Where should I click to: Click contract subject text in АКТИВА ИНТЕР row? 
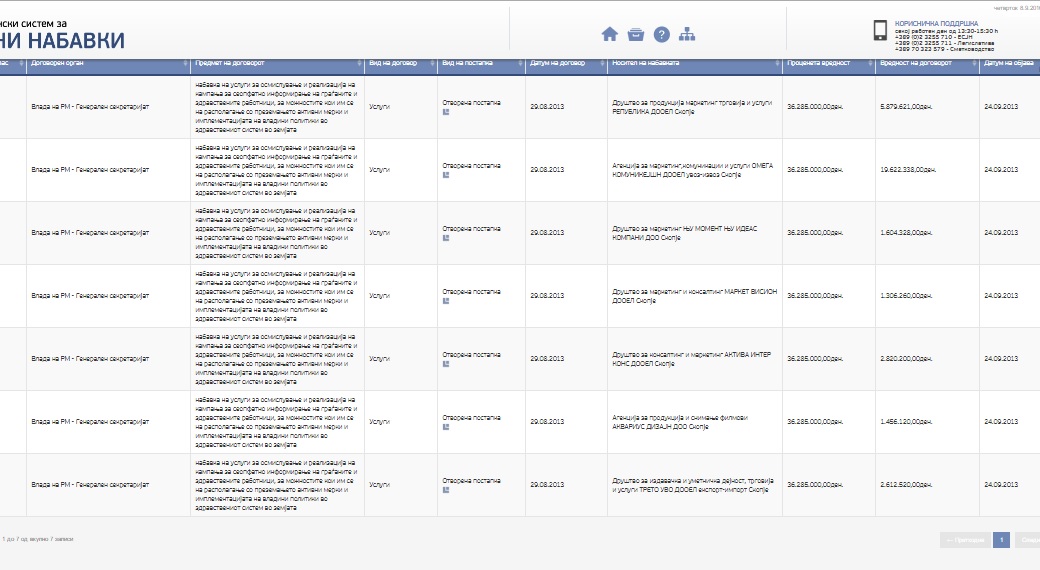(x=277, y=359)
